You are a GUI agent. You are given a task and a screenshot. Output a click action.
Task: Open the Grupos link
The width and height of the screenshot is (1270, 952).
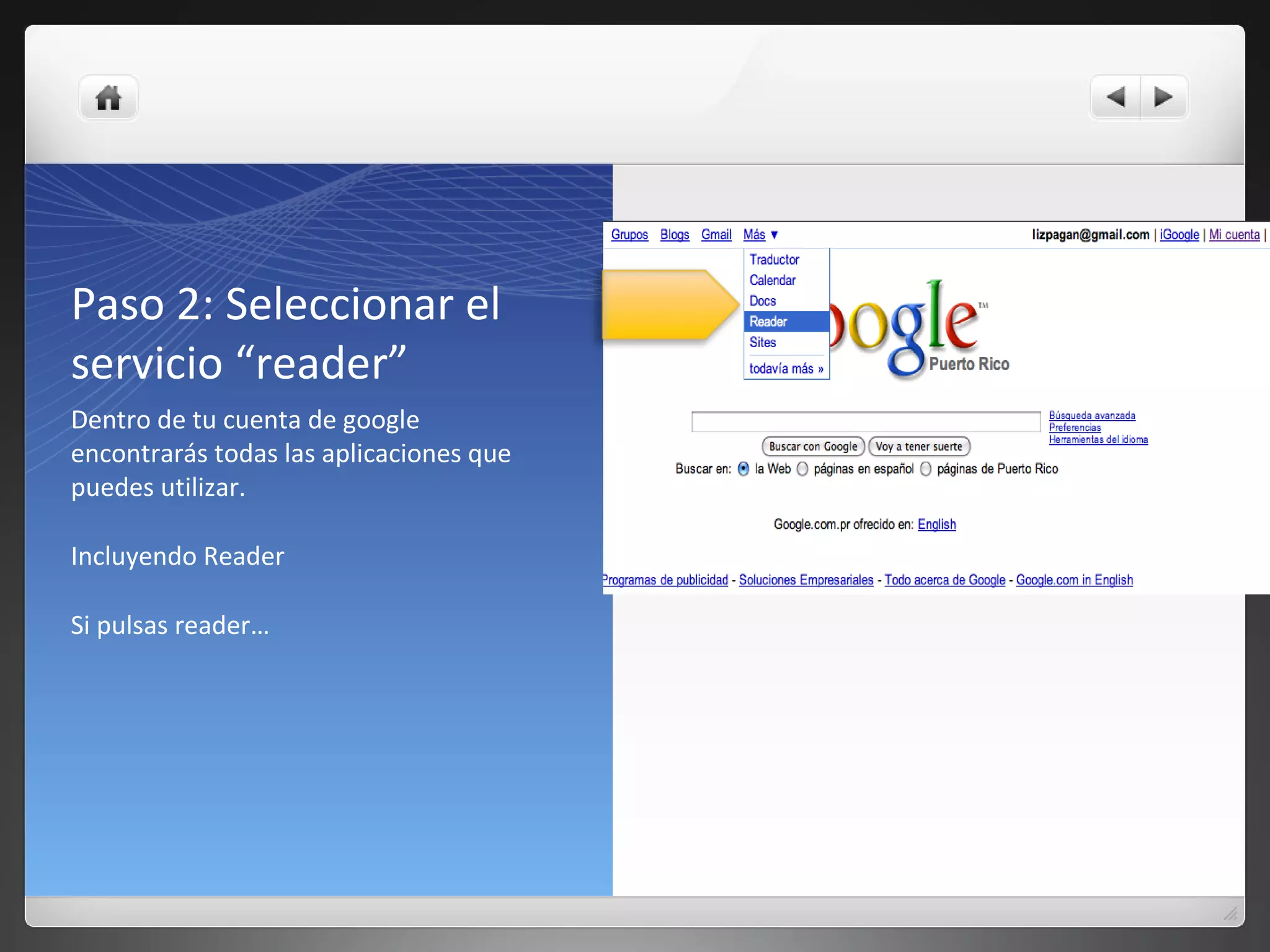[x=629, y=235]
